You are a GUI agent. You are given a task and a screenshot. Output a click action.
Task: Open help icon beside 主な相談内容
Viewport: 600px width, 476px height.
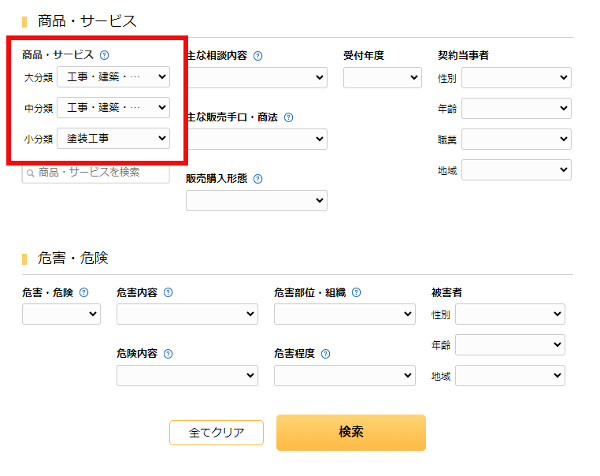[x=258, y=56]
